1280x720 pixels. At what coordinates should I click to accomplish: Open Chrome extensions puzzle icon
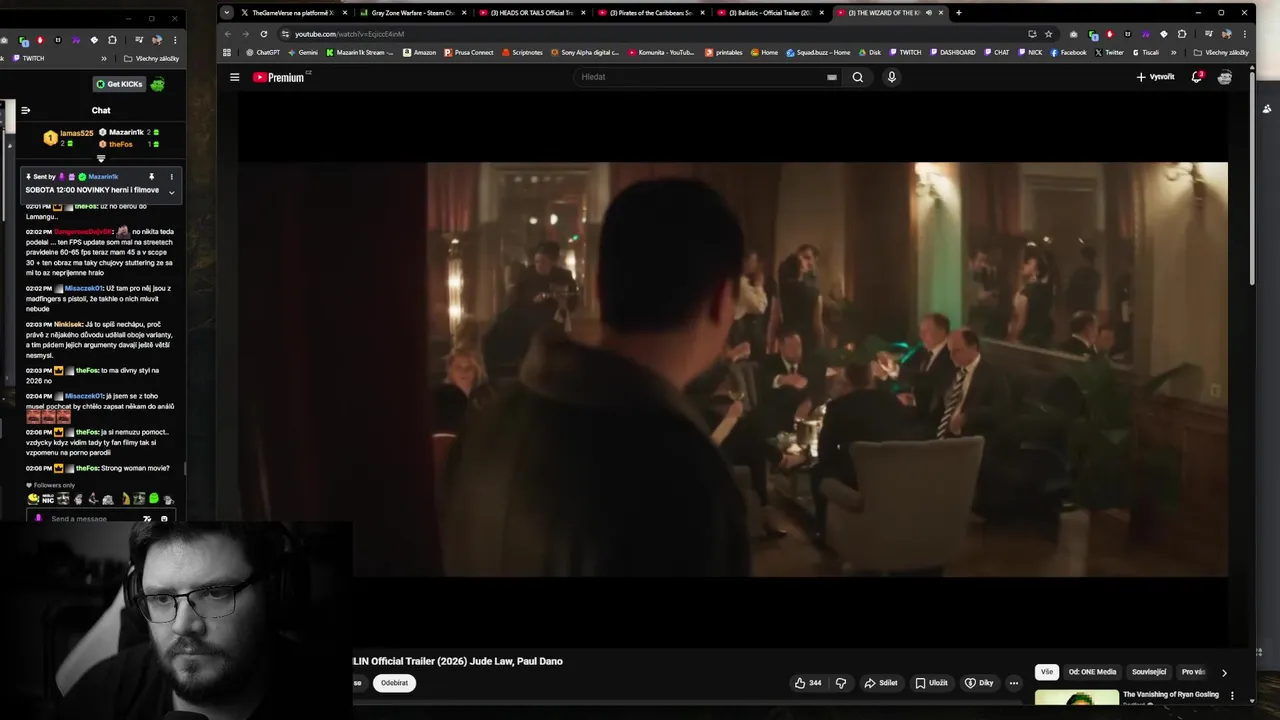pos(1182,34)
